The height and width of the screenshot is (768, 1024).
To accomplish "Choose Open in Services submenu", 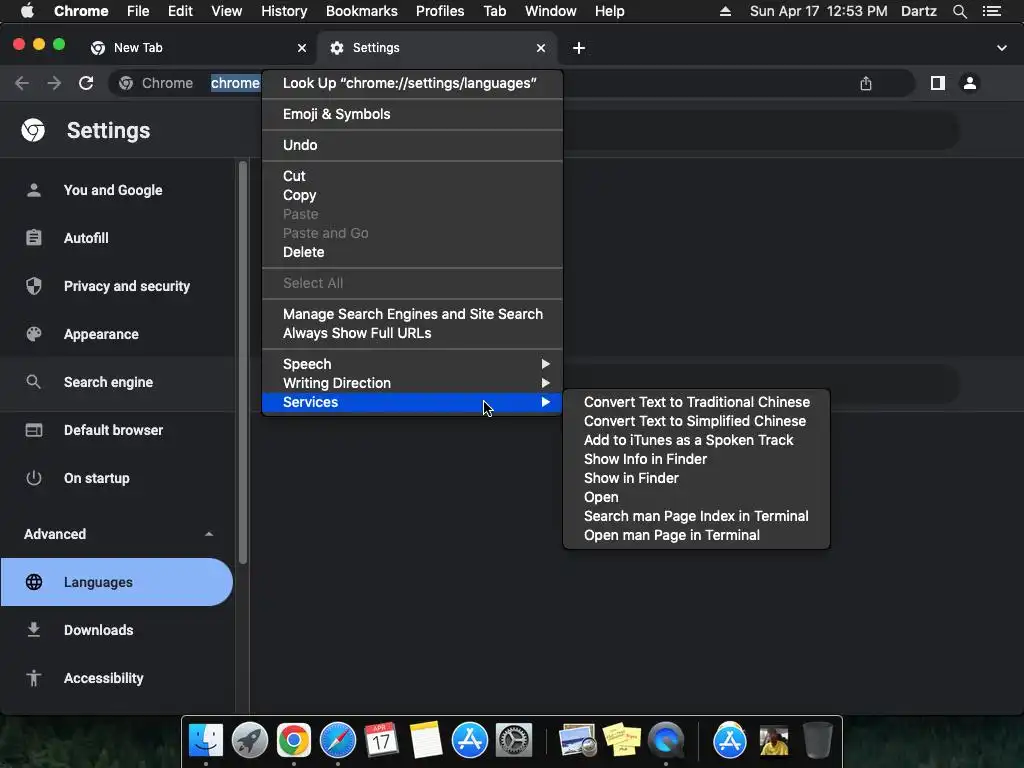I will (x=696, y=496).
